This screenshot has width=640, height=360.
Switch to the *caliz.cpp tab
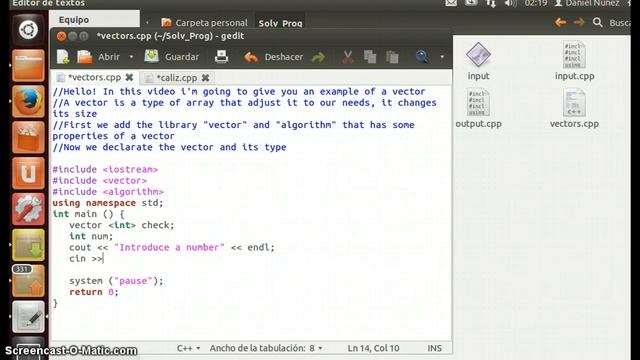click(177, 78)
